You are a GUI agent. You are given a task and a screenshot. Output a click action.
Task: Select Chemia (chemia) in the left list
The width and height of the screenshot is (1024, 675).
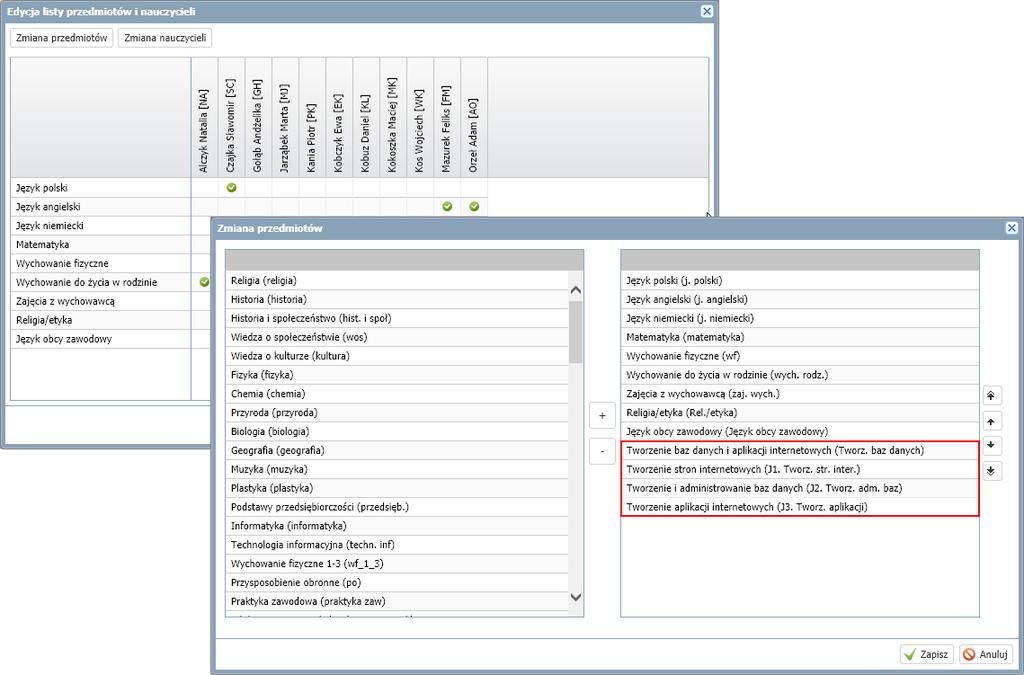coord(397,394)
